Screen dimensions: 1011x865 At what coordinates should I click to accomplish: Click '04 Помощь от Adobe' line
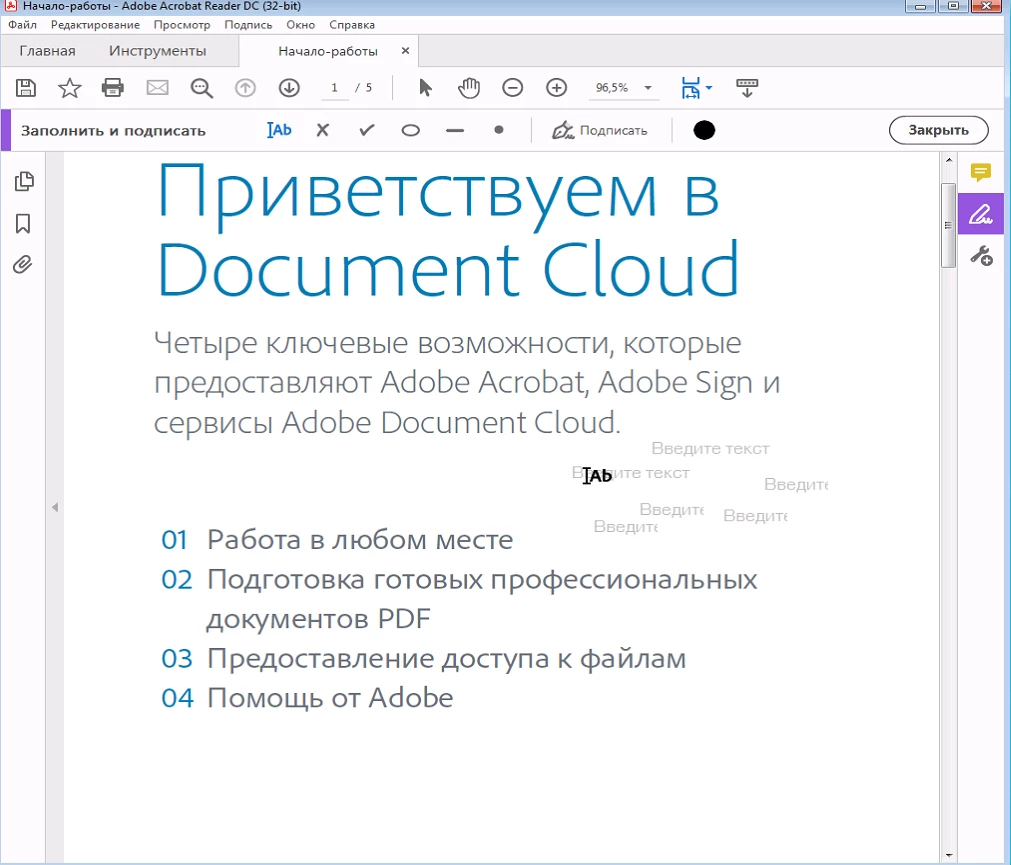click(x=307, y=698)
